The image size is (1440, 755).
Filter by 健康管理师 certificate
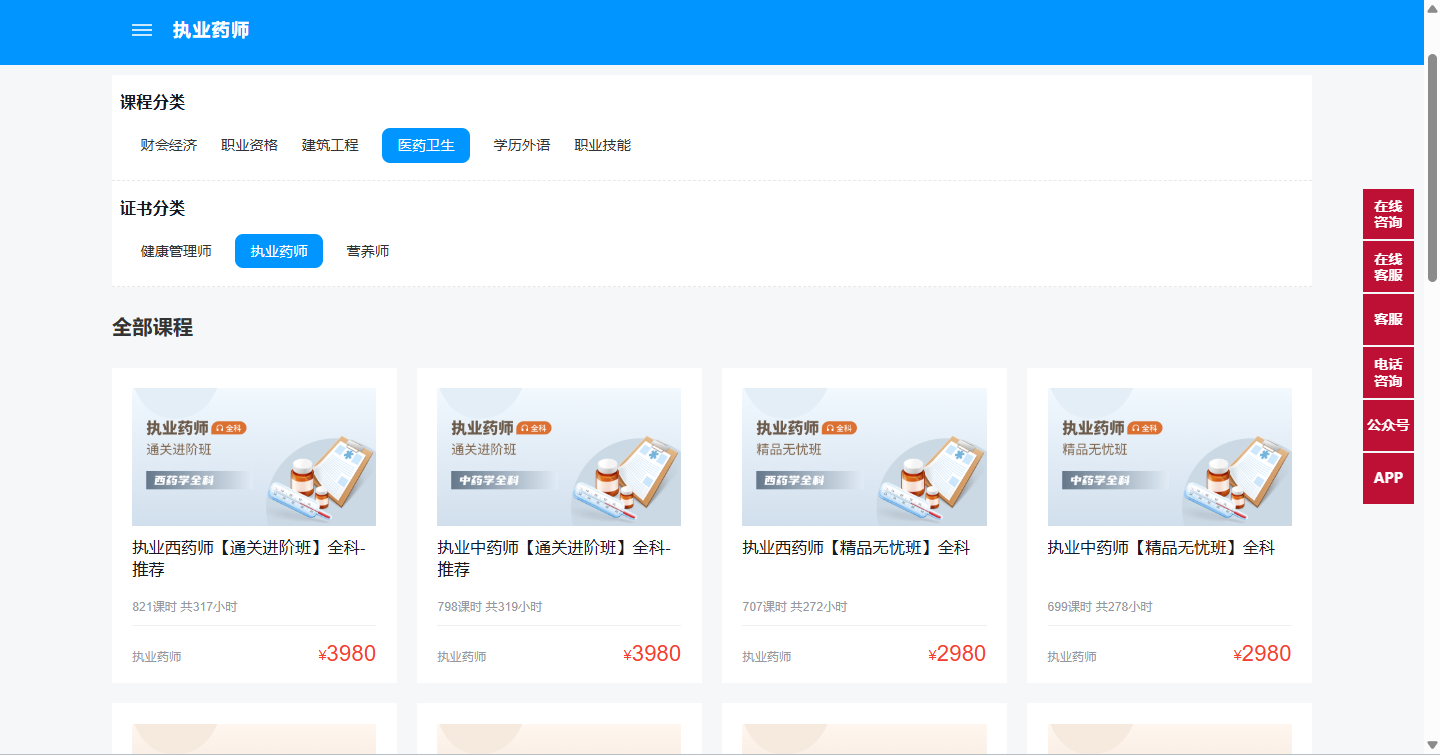click(x=176, y=251)
